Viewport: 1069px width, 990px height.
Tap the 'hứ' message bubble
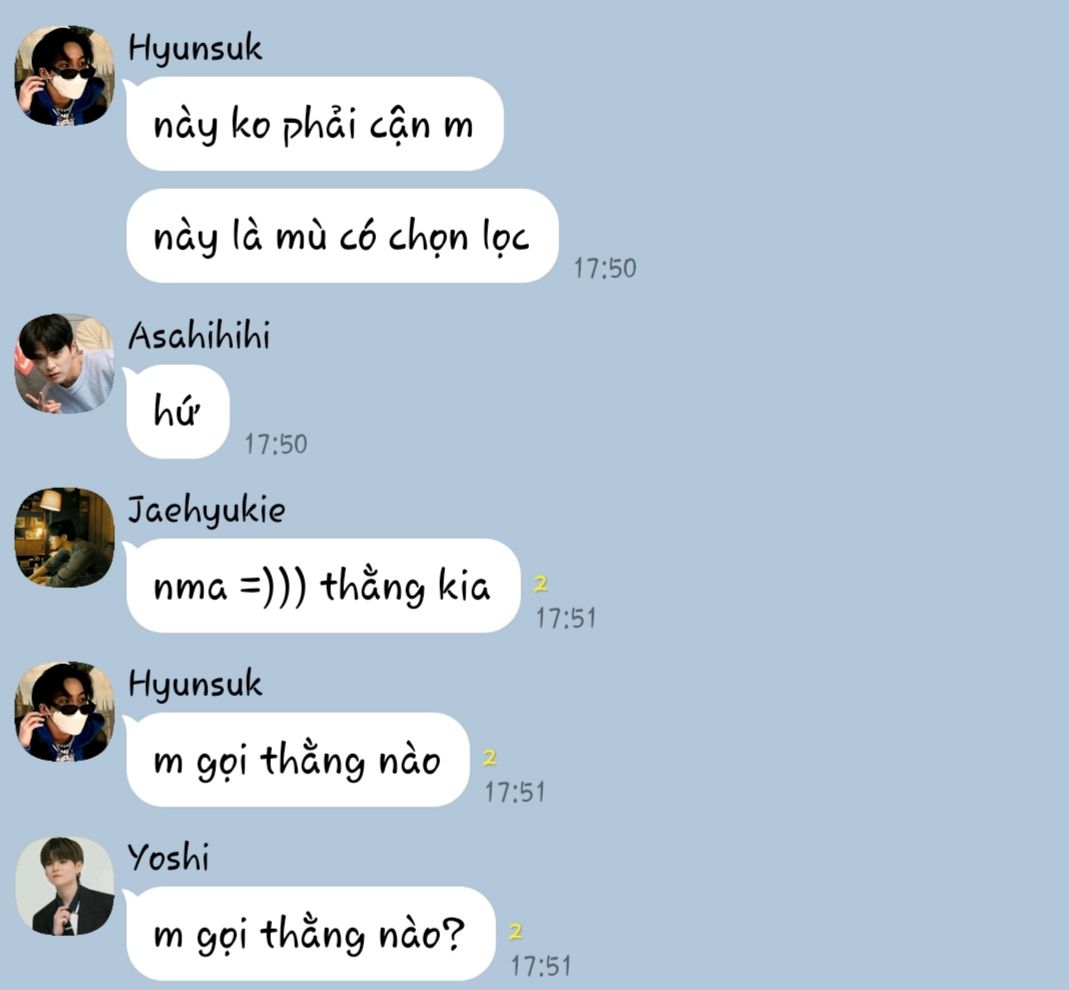pyautogui.click(x=178, y=411)
